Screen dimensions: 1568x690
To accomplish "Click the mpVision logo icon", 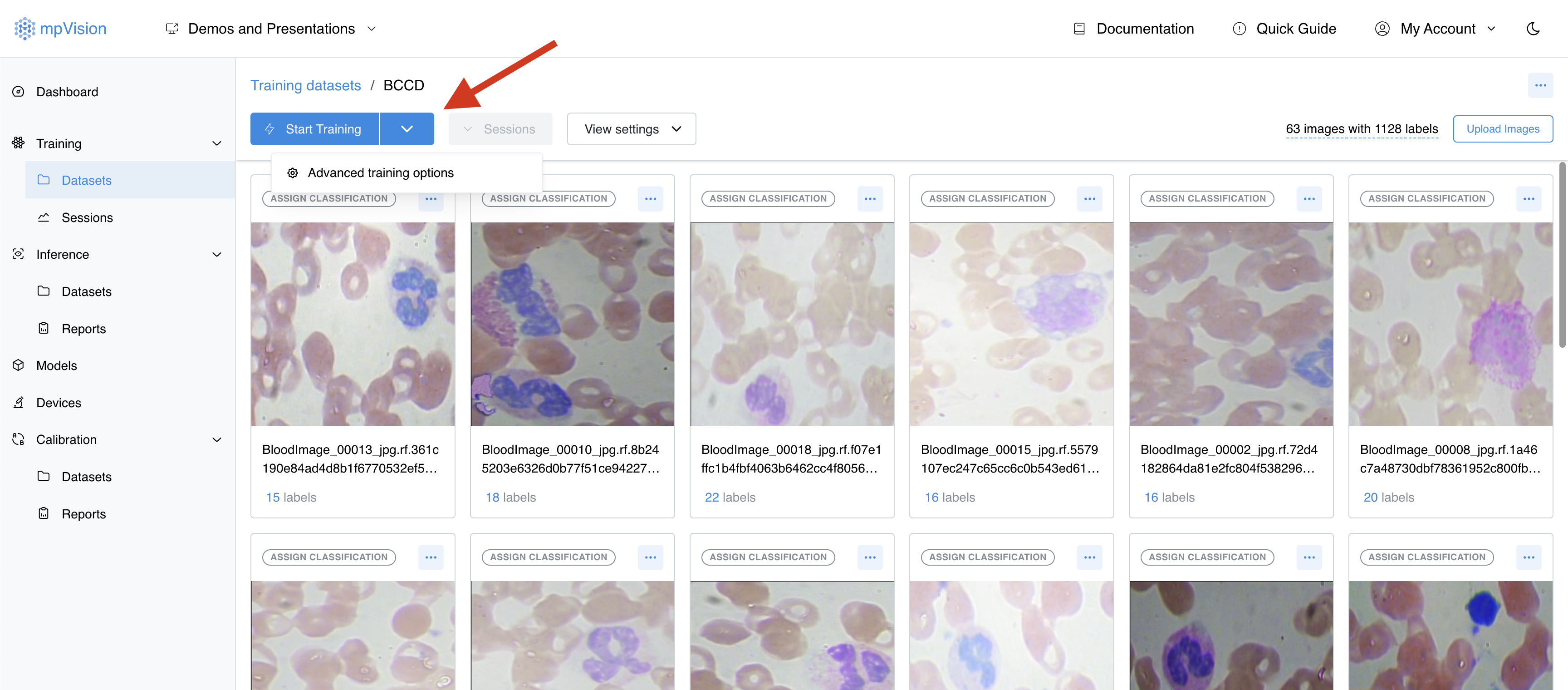I will (24, 29).
